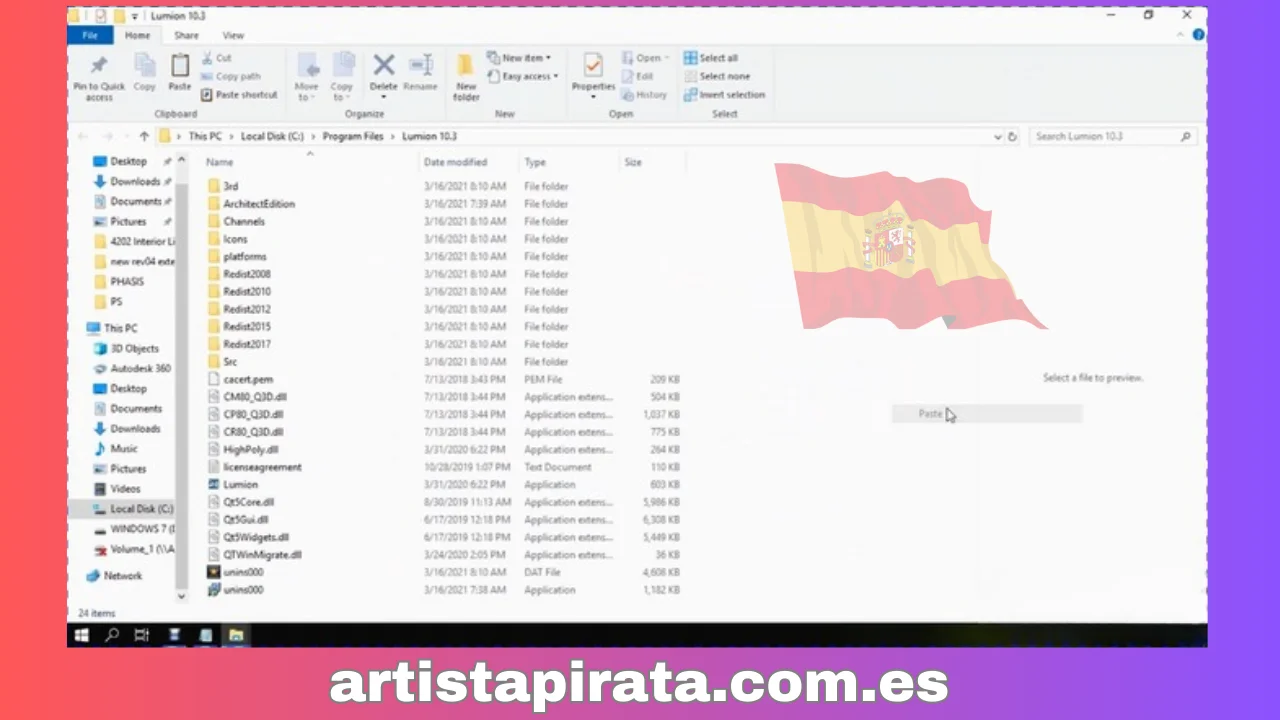This screenshot has width=1280, height=720.
Task: Open Downloads in Quick access sidebar
Action: point(135,182)
